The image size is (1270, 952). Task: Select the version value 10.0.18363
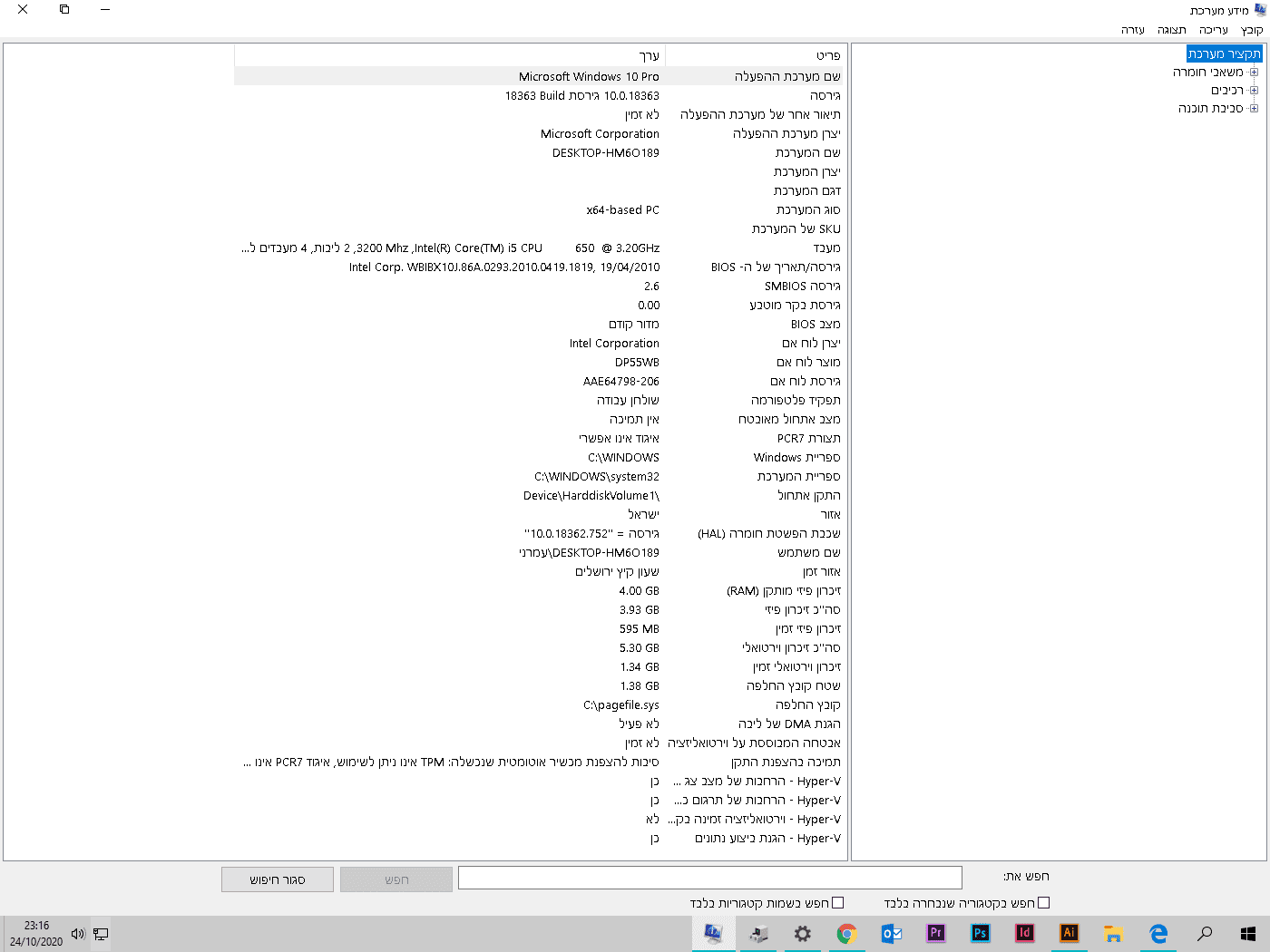click(582, 95)
